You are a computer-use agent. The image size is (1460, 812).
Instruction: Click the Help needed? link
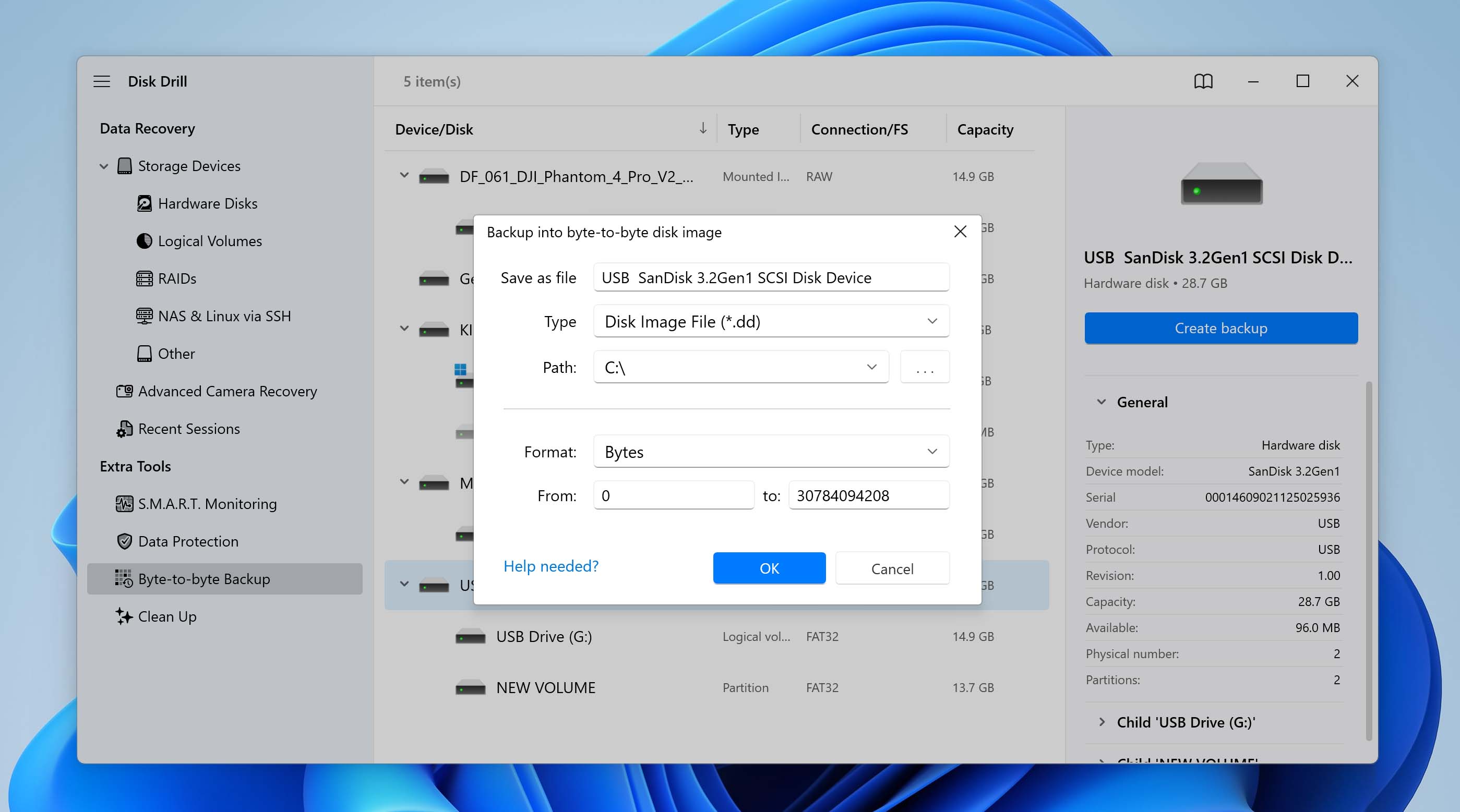coord(551,566)
